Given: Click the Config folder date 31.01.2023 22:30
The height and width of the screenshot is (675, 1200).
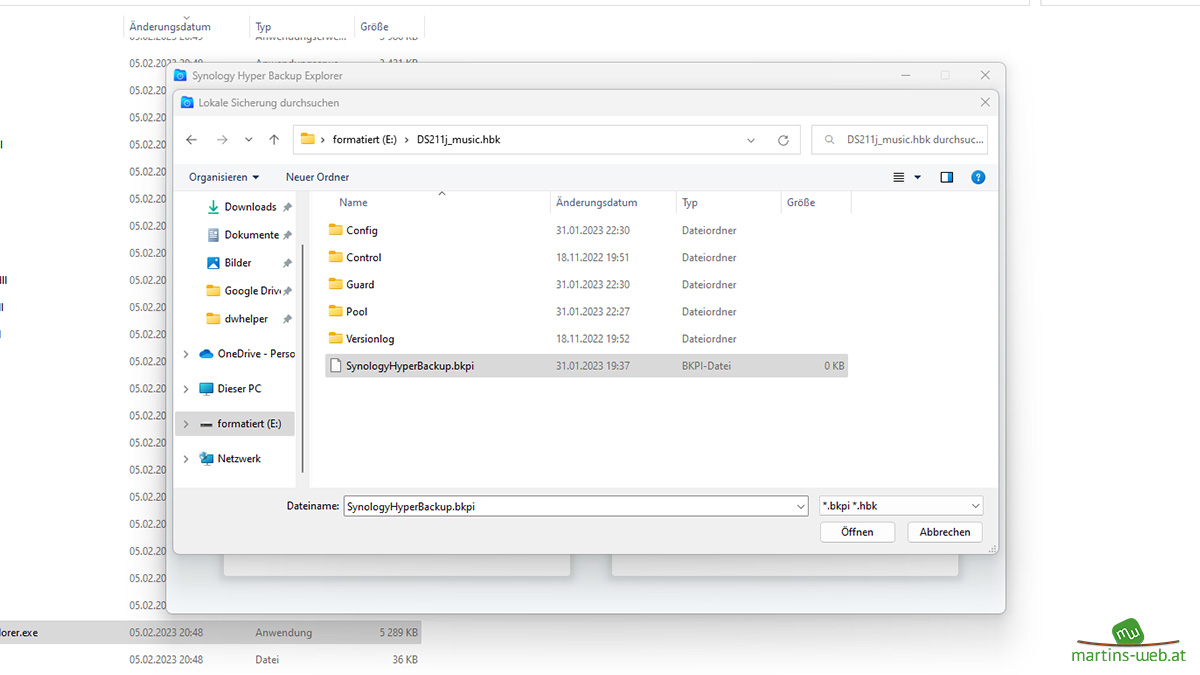Looking at the screenshot, I should pos(593,230).
